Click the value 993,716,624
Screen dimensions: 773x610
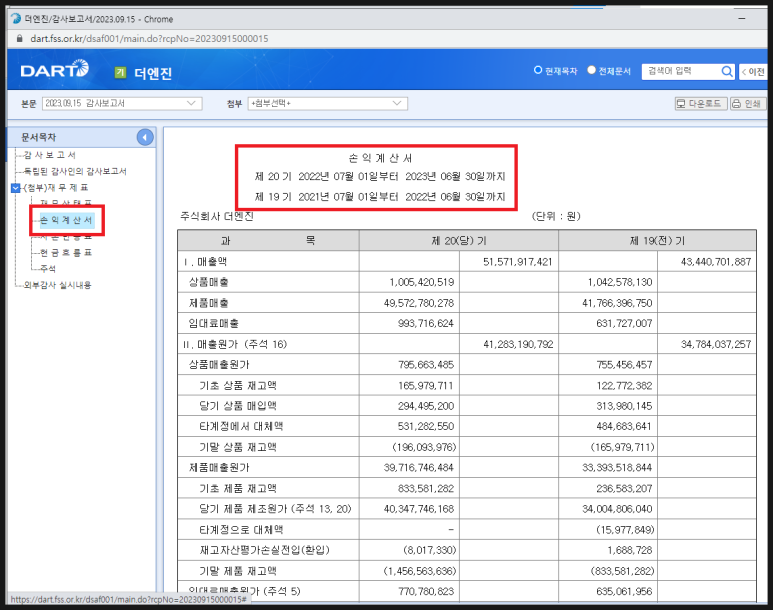(426, 323)
